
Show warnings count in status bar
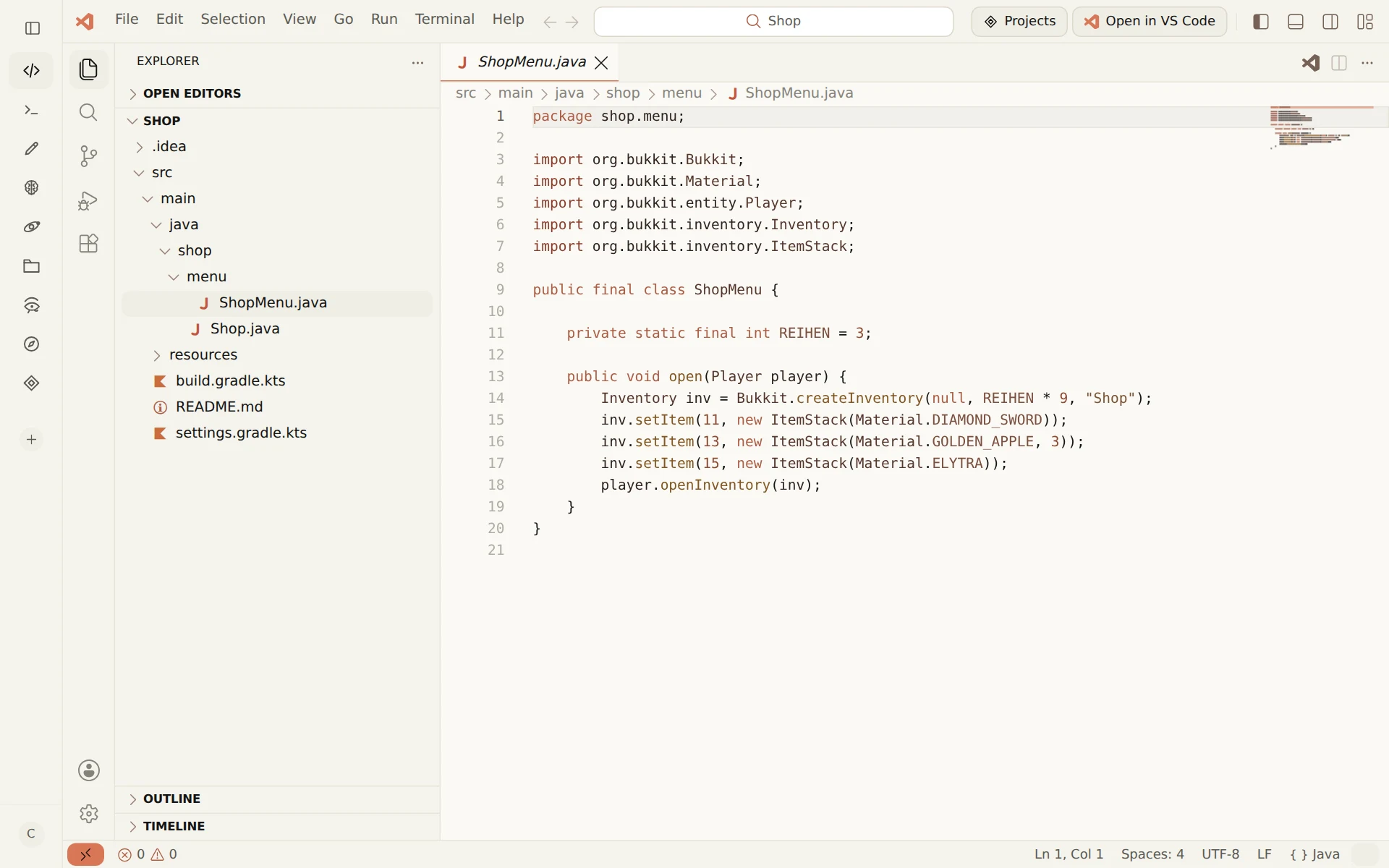(x=164, y=855)
